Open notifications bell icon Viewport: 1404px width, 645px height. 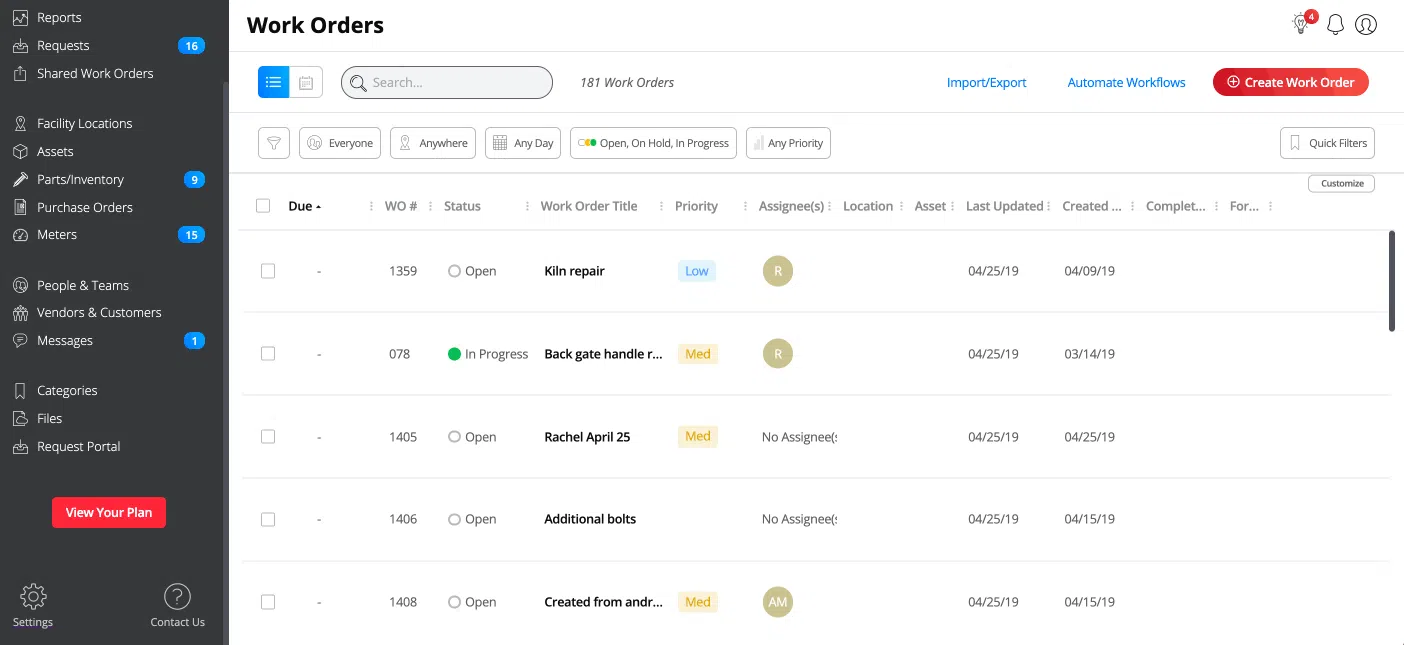tap(1335, 25)
